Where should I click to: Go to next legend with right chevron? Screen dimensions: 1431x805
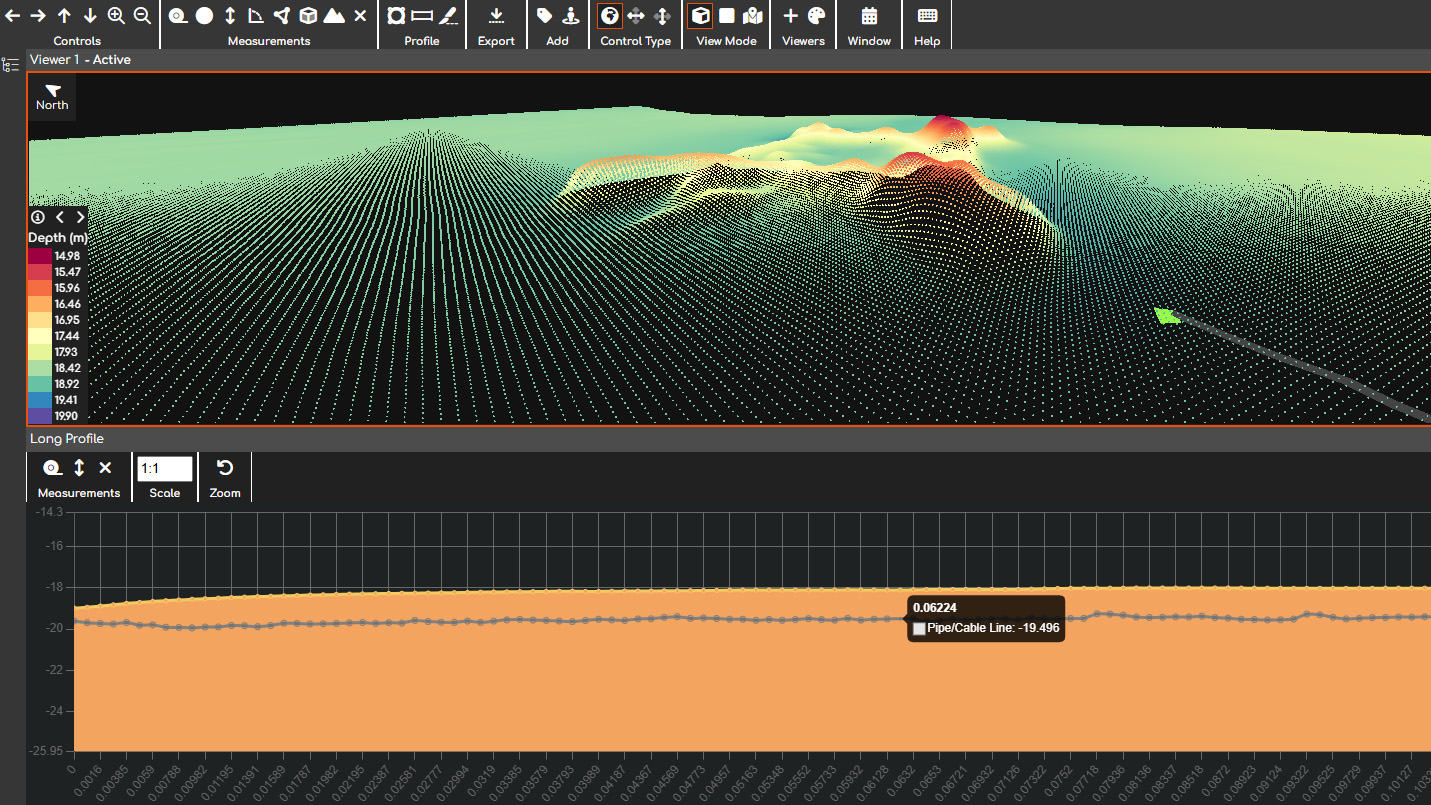(81, 217)
